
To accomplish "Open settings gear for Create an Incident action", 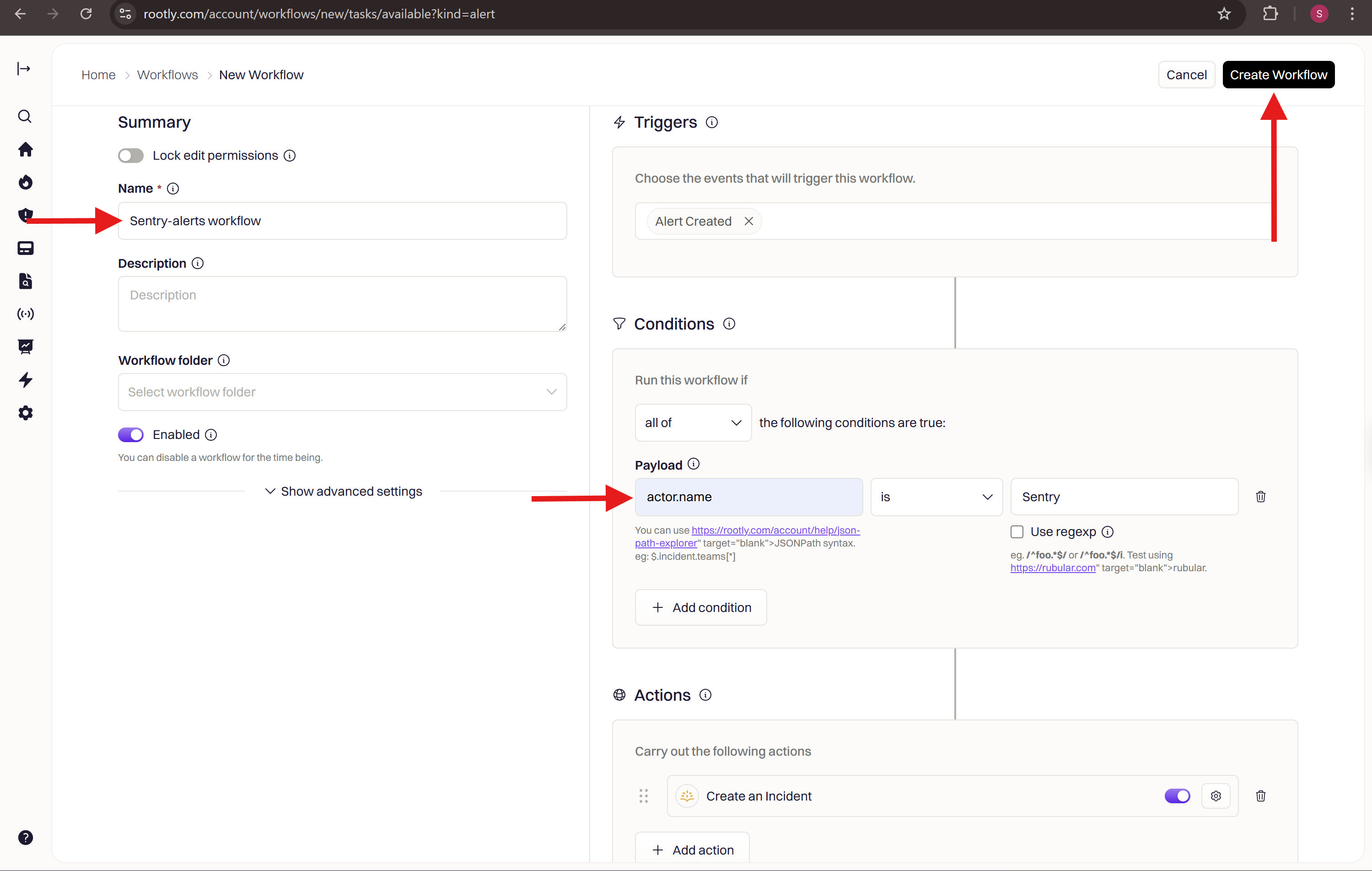I will click(1216, 796).
